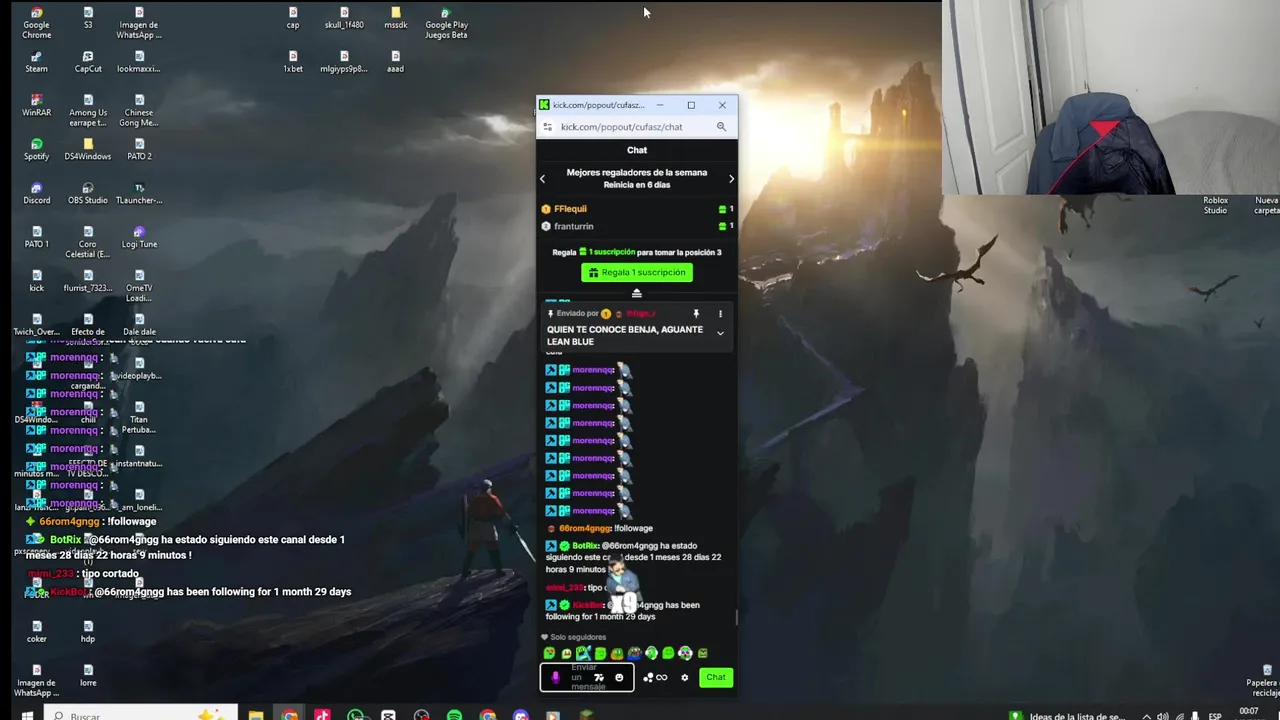Collapse the gifters leaderboard with up arrow
The width and height of the screenshot is (1280, 720).
coord(636,293)
